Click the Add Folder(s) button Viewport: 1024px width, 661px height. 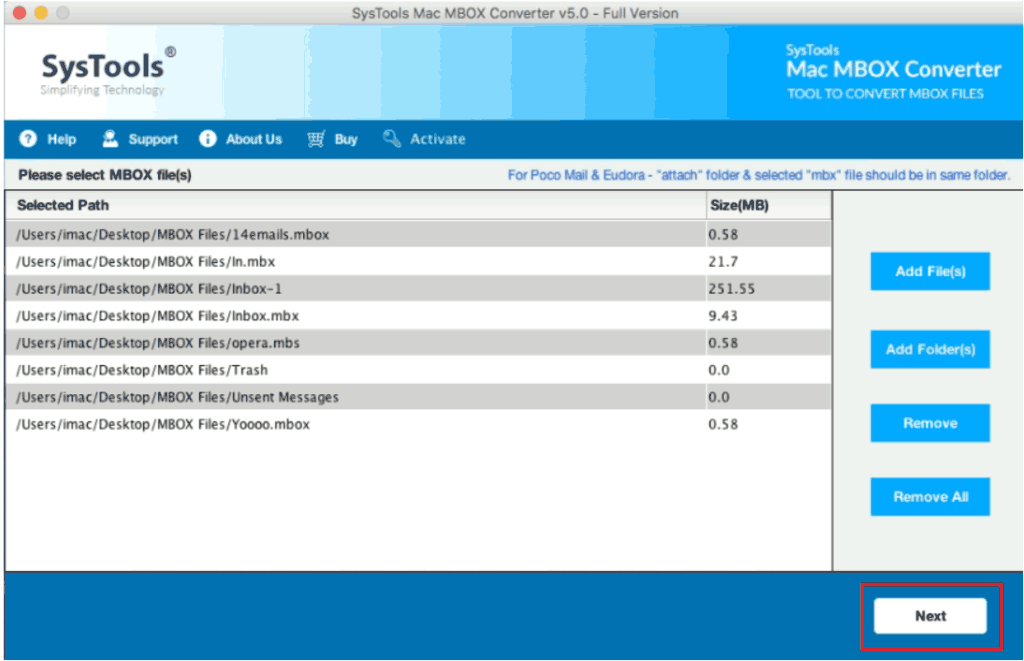coord(930,349)
